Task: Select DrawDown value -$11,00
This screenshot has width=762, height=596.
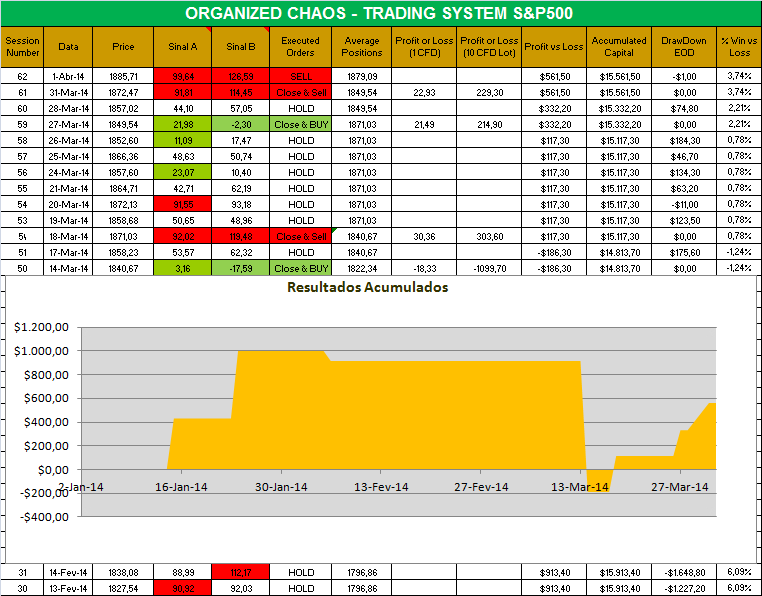Action: 684,205
